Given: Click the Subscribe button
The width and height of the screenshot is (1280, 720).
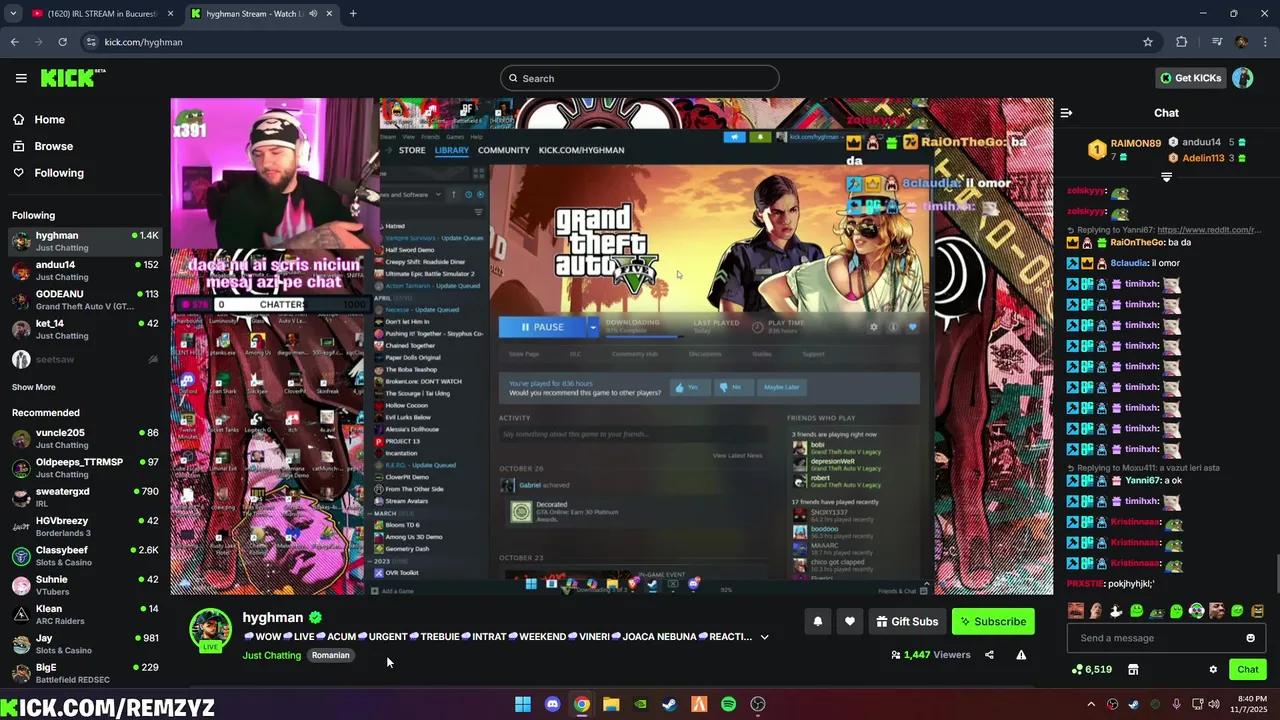Looking at the screenshot, I should tap(993, 621).
